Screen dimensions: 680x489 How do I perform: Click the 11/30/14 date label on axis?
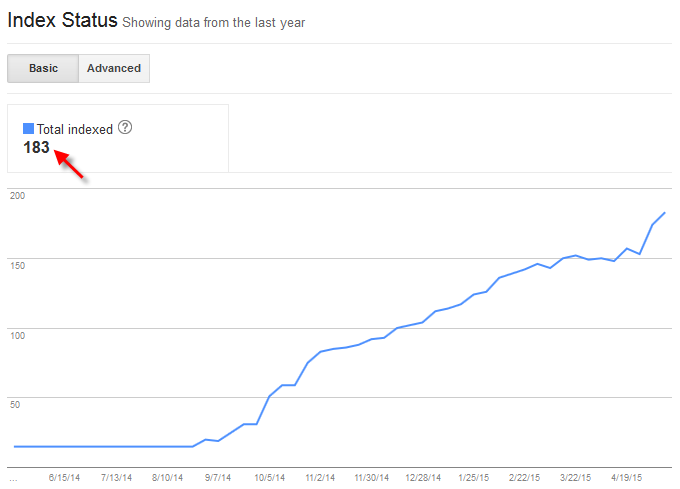[372, 478]
